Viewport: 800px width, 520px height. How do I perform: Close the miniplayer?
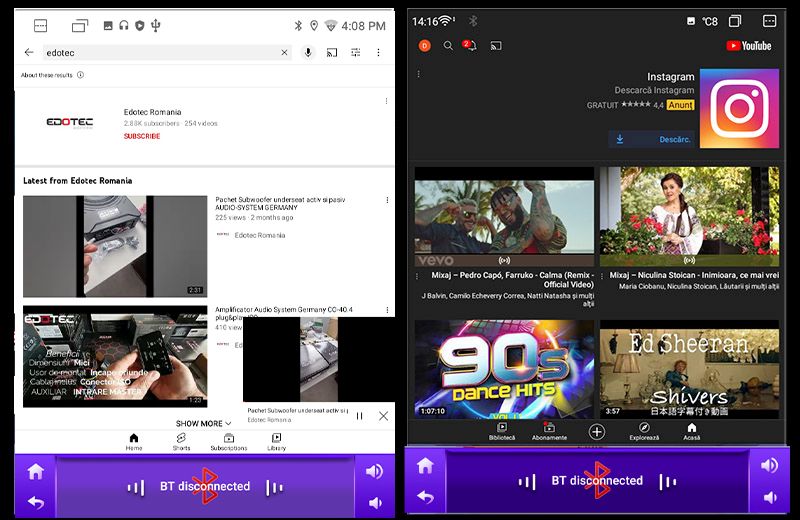point(384,416)
